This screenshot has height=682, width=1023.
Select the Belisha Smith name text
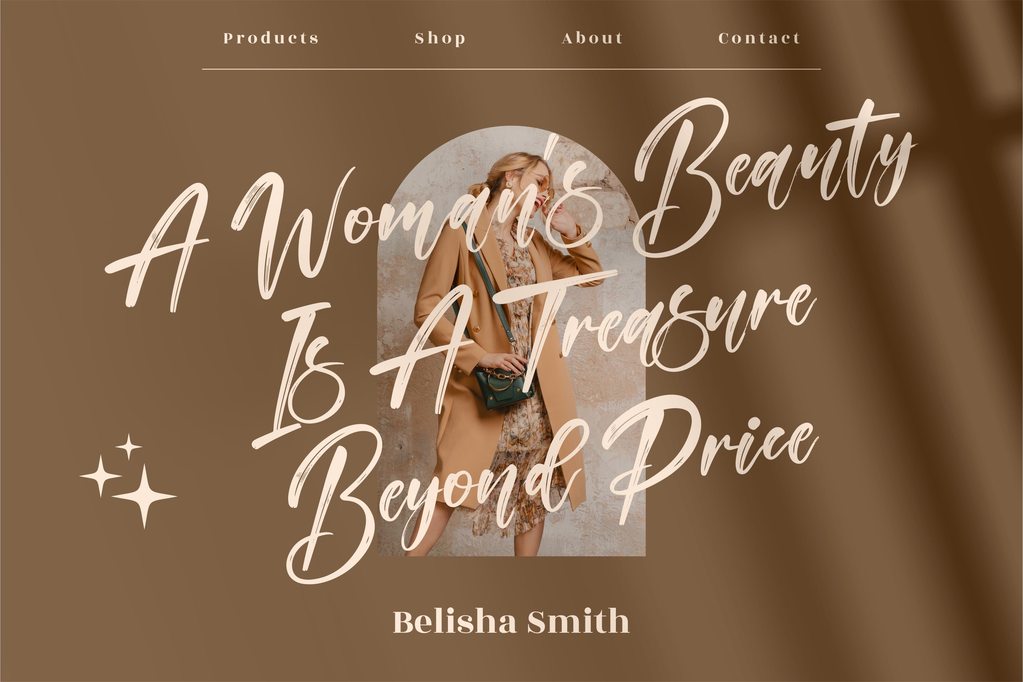click(511, 622)
